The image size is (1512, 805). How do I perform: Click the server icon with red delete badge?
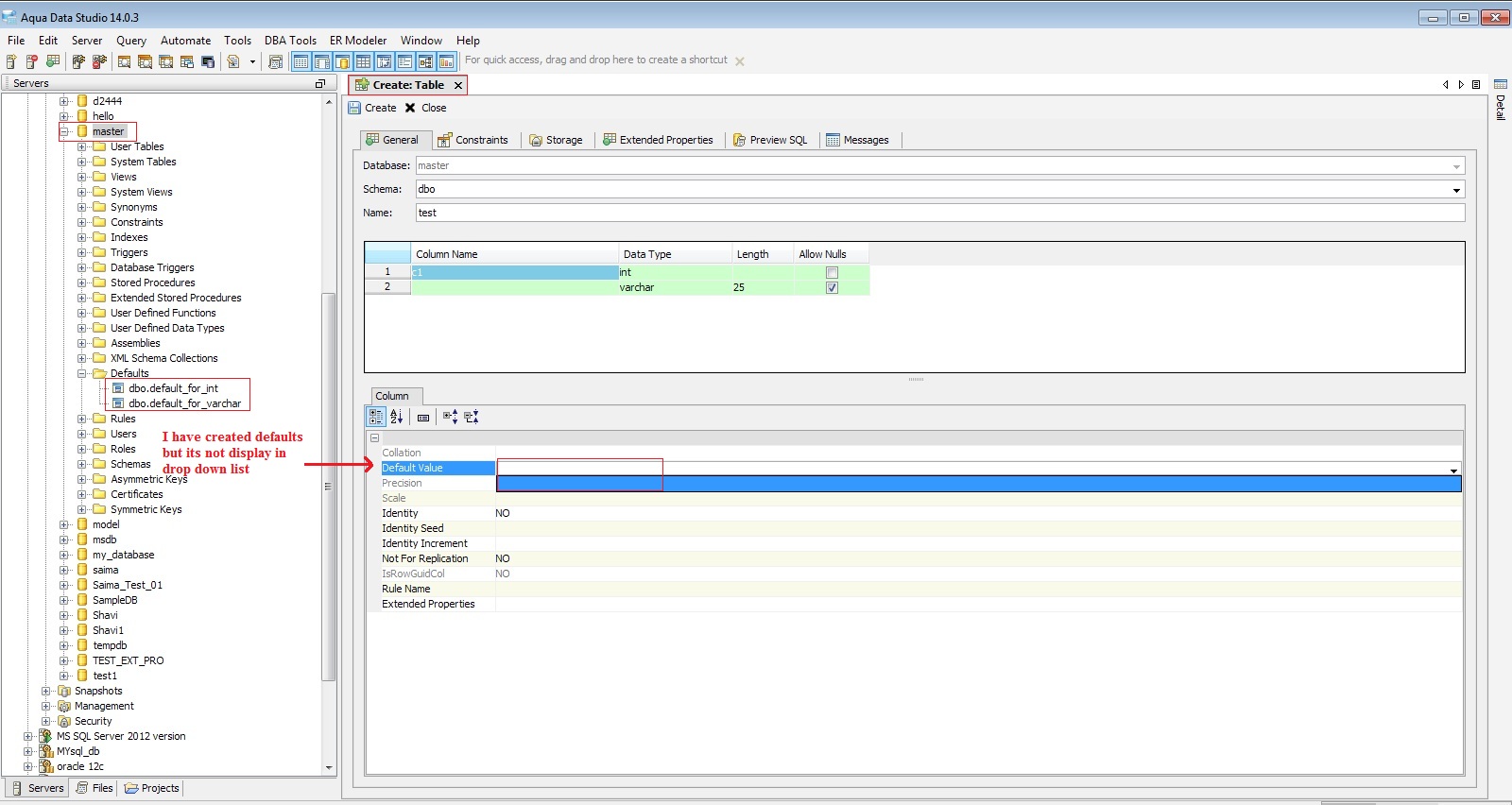tap(31, 61)
